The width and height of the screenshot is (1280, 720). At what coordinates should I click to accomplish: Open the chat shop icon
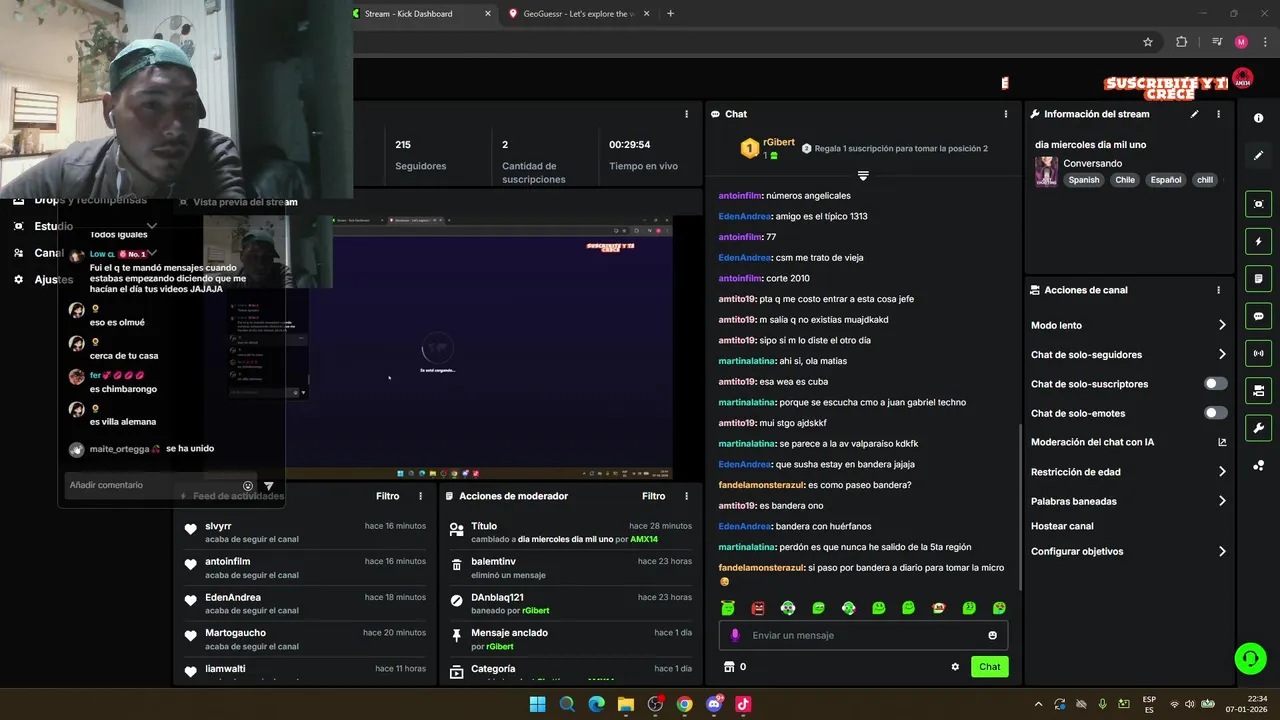pyautogui.click(x=729, y=667)
